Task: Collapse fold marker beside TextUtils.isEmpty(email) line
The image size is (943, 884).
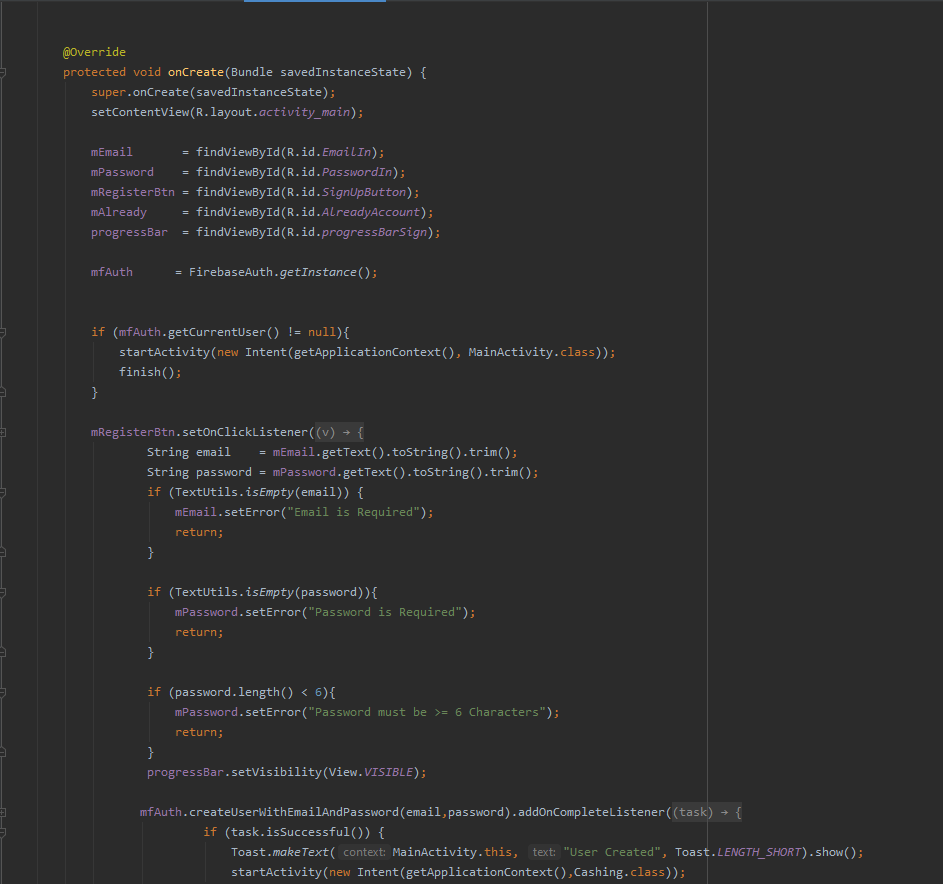Action: pyautogui.click(x=2, y=492)
